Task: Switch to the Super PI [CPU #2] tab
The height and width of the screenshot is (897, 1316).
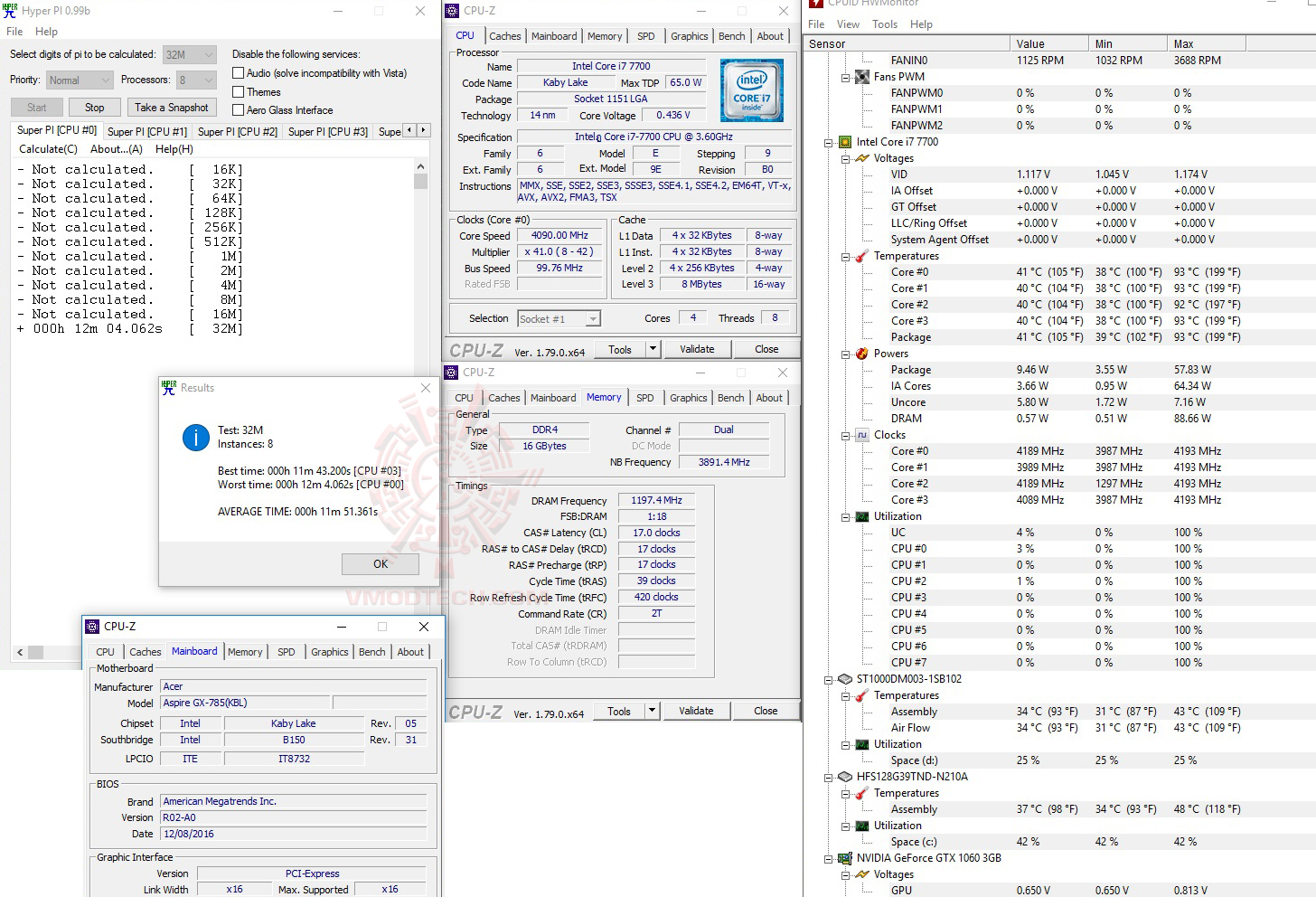Action: [238, 131]
